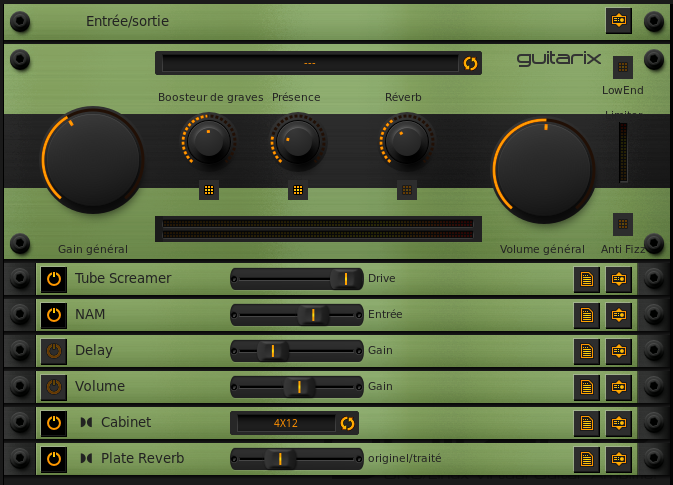This screenshot has height=485, width=673.
Task: Open the Volume rack settings icon
Action: tap(618, 387)
